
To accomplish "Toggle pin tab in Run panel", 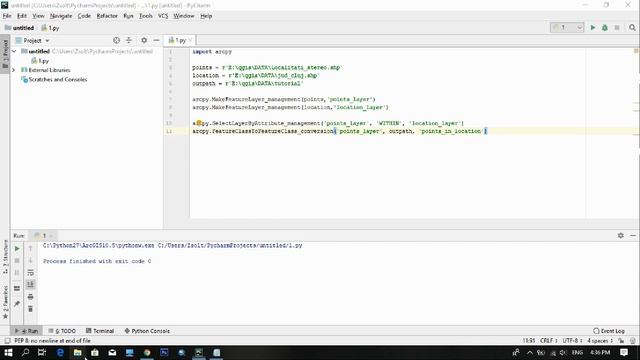I will pyautogui.click(x=17, y=304).
